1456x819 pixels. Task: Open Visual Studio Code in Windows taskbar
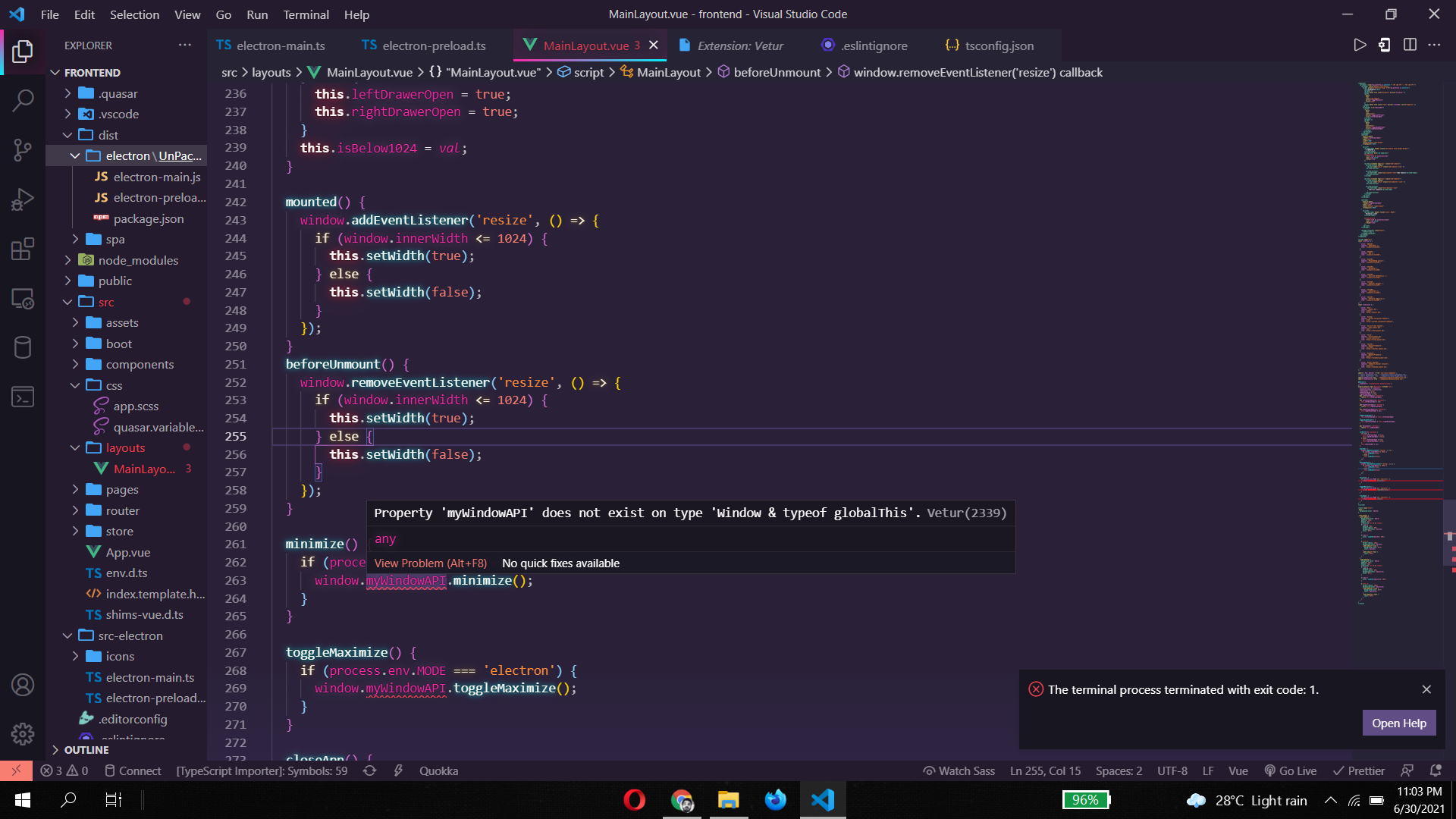(823, 800)
